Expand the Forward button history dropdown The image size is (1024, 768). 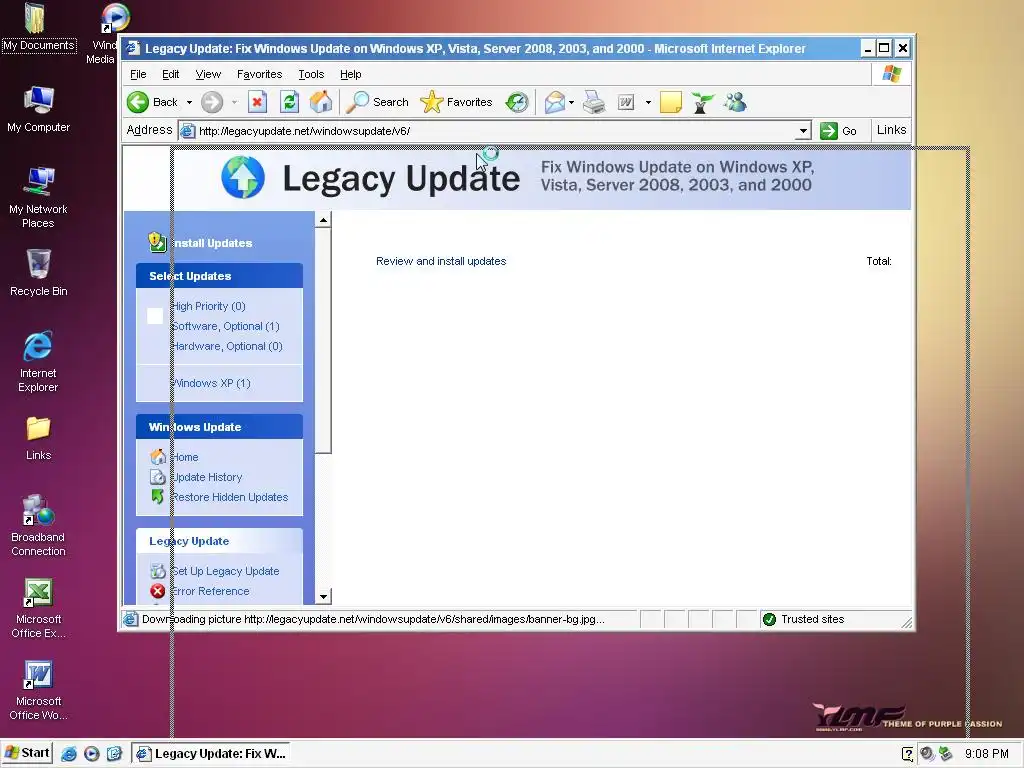click(x=234, y=103)
